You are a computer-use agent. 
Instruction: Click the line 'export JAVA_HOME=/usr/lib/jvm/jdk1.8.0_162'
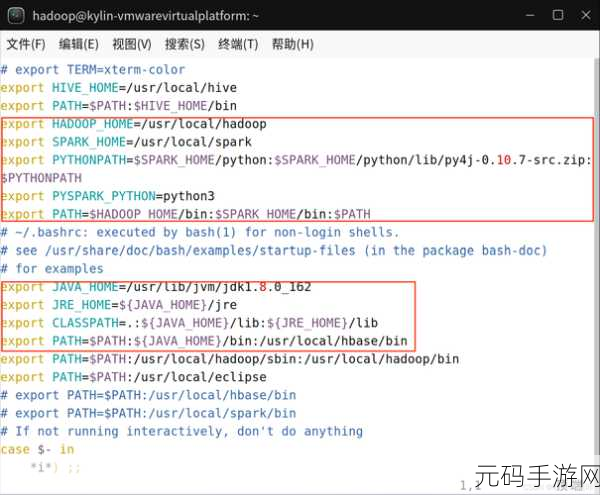click(156, 287)
